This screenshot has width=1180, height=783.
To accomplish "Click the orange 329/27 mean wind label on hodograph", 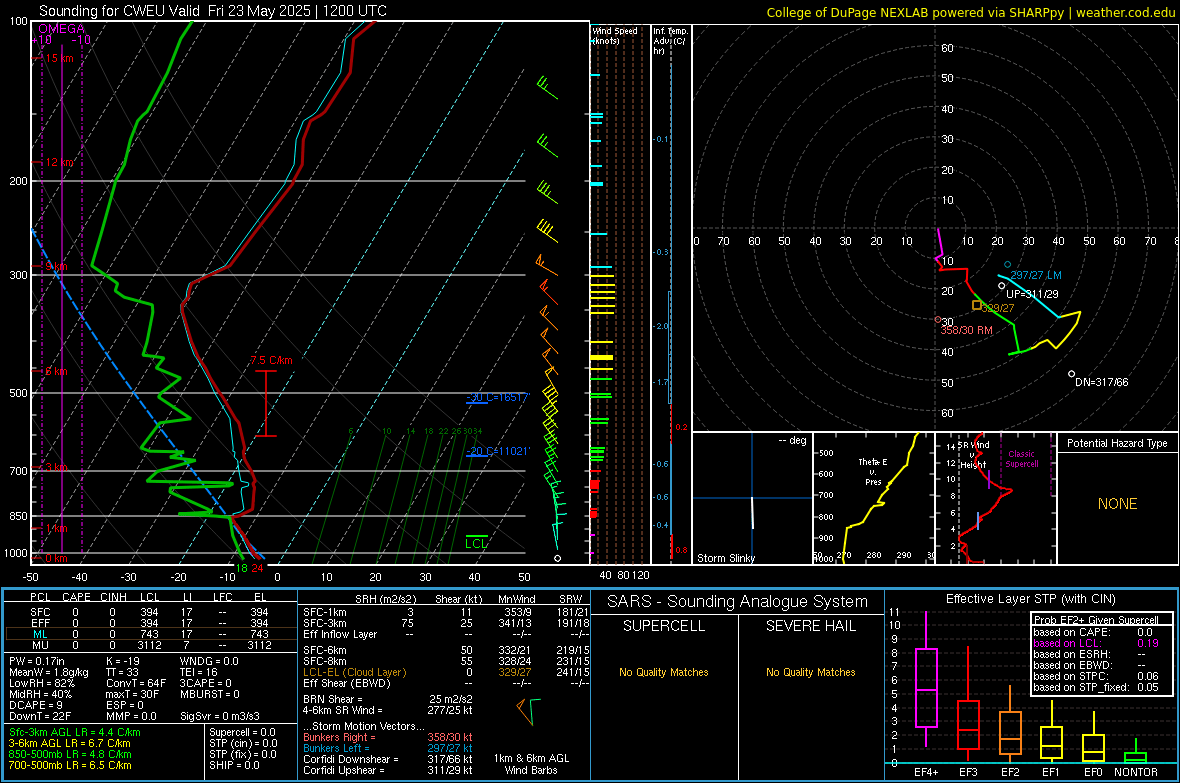I will 999,308.
